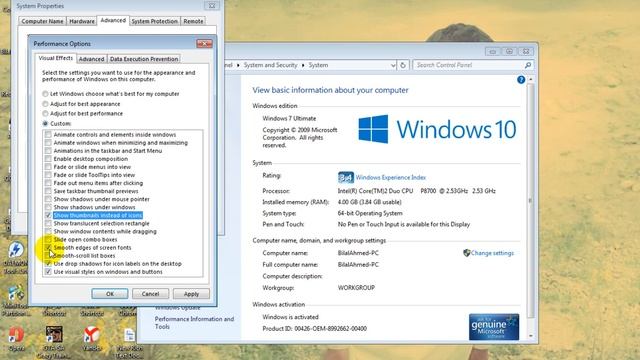Expand breadcrumb arrow after System and Security
The height and width of the screenshot is (360, 640).
click(303, 65)
